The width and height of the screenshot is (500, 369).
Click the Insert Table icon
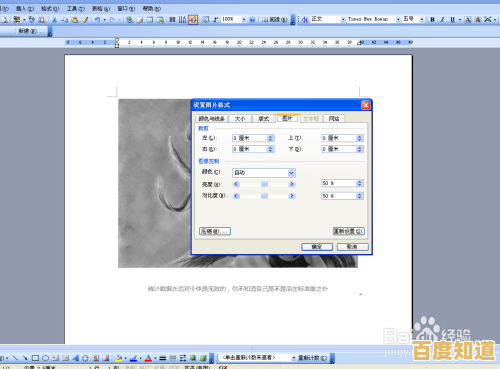tap(150, 20)
